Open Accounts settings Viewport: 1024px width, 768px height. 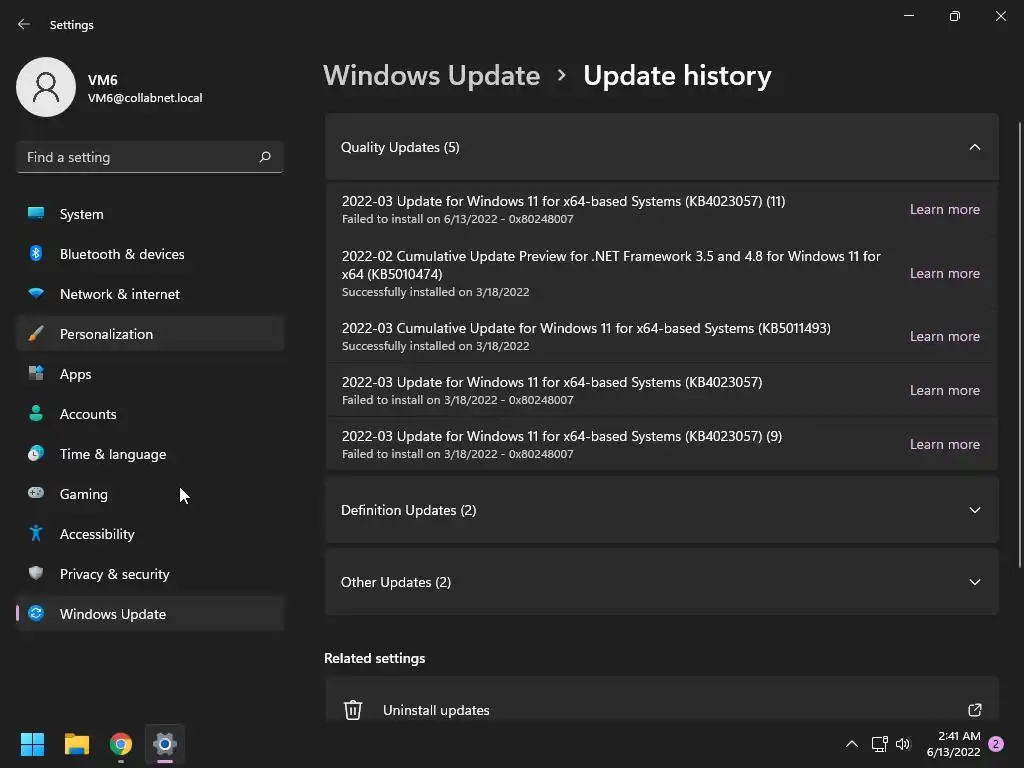click(x=150, y=413)
